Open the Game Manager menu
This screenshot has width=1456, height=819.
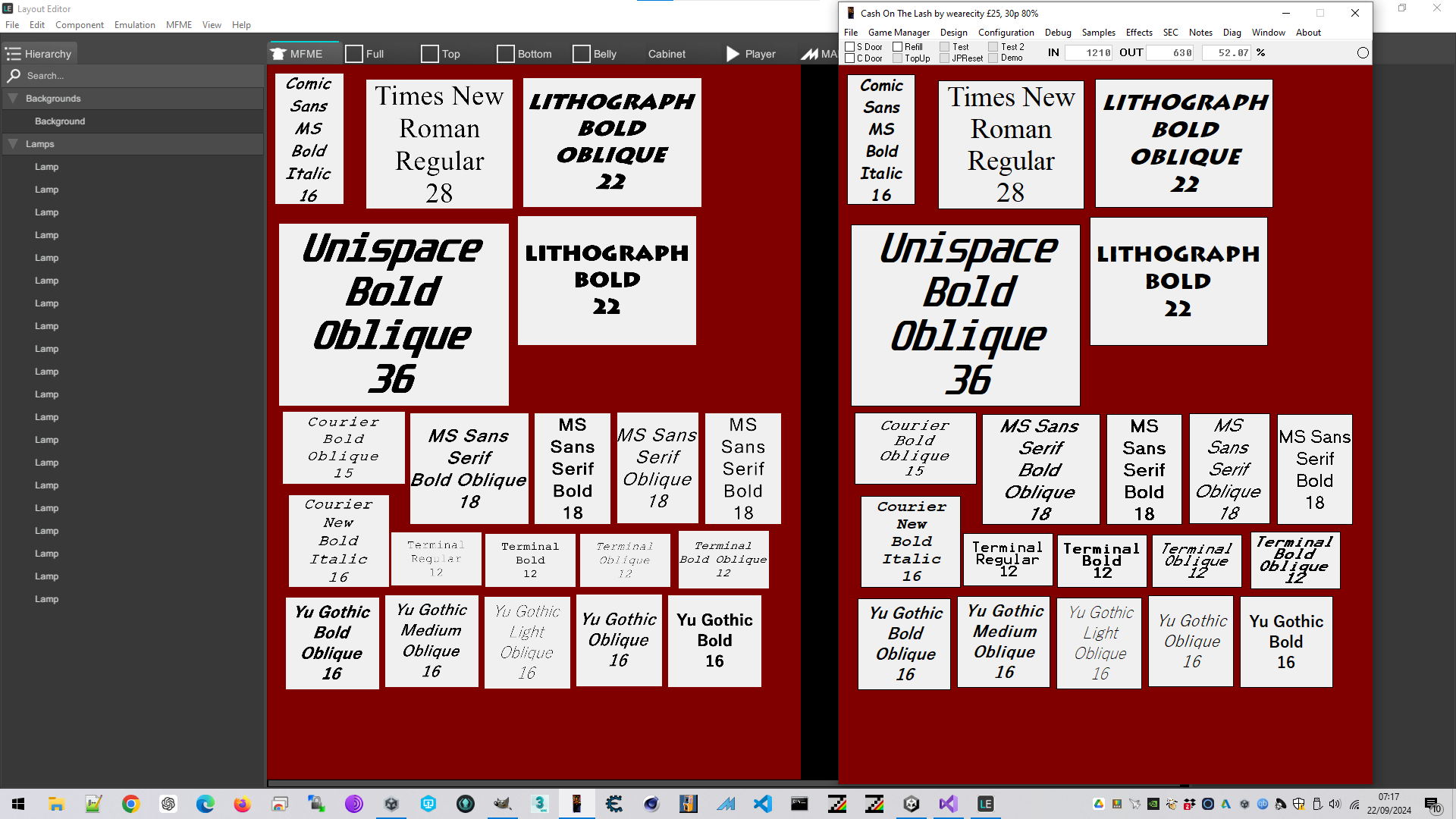[899, 33]
